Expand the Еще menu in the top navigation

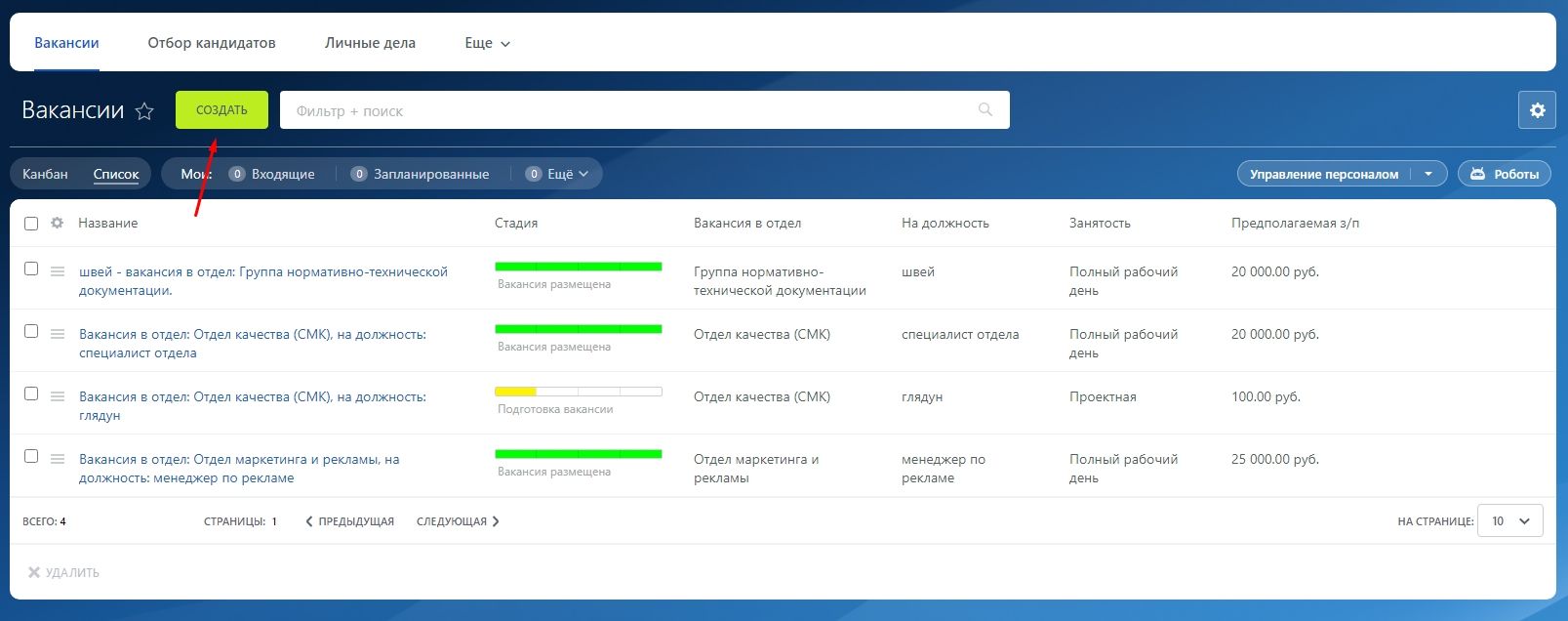tap(488, 43)
